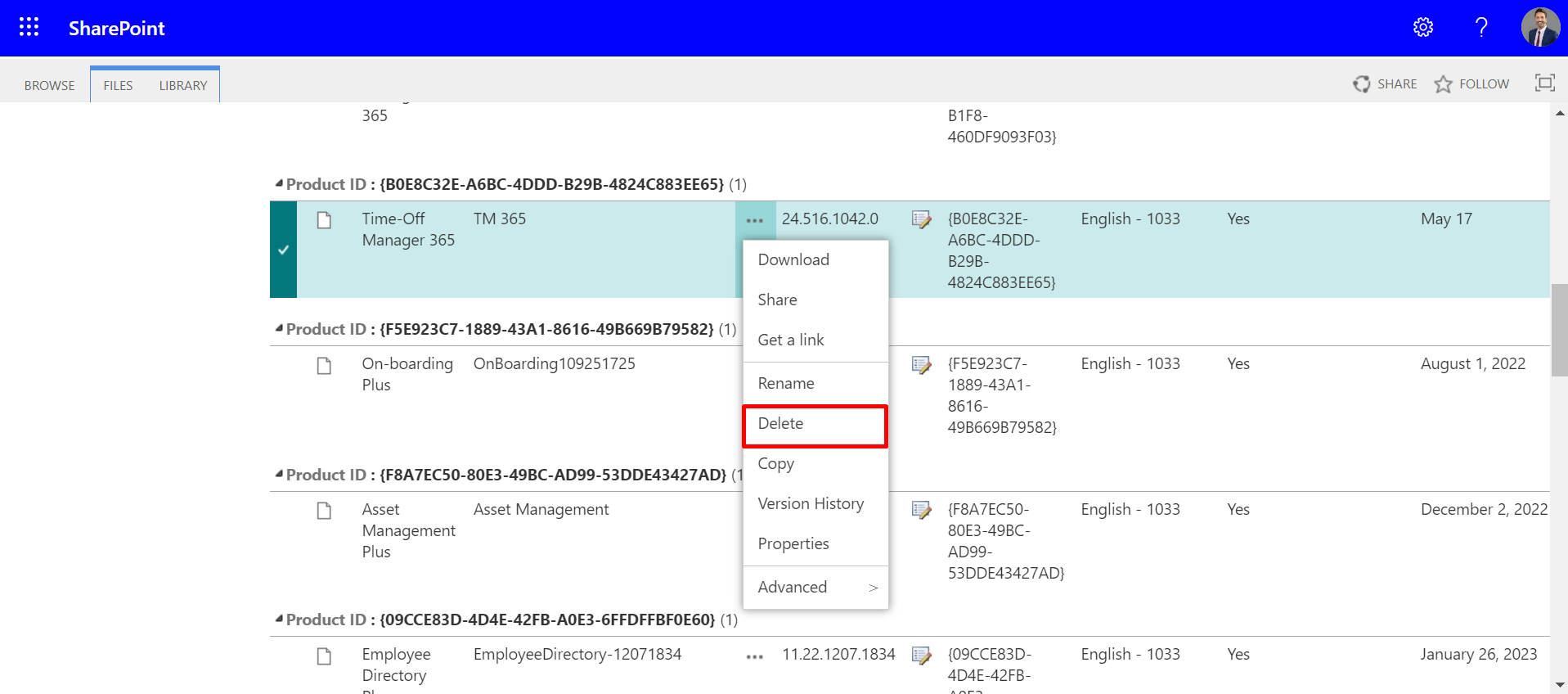Image resolution: width=1568 pixels, height=694 pixels.
Task: Click file icon for Asset Management Plus
Action: (324, 511)
